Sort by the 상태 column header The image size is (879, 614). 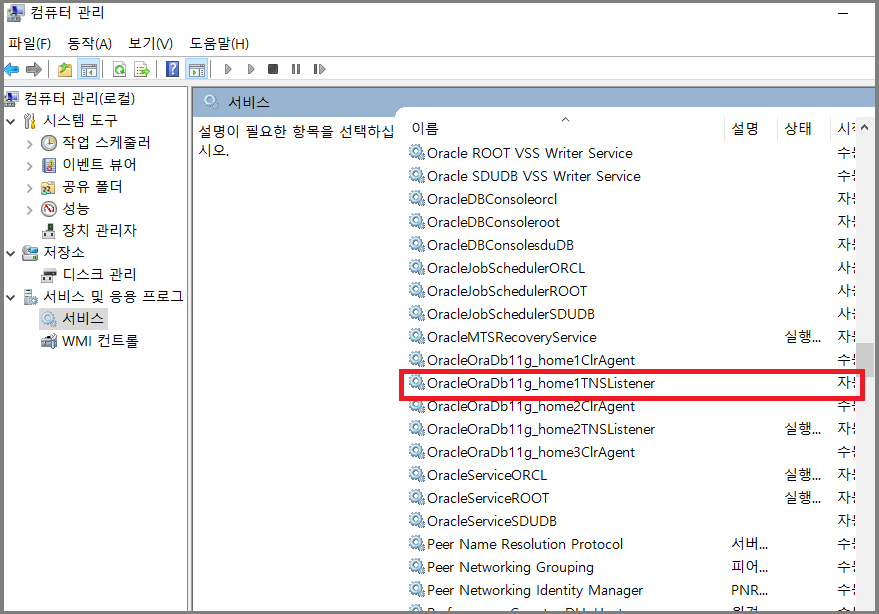pyautogui.click(x=804, y=128)
